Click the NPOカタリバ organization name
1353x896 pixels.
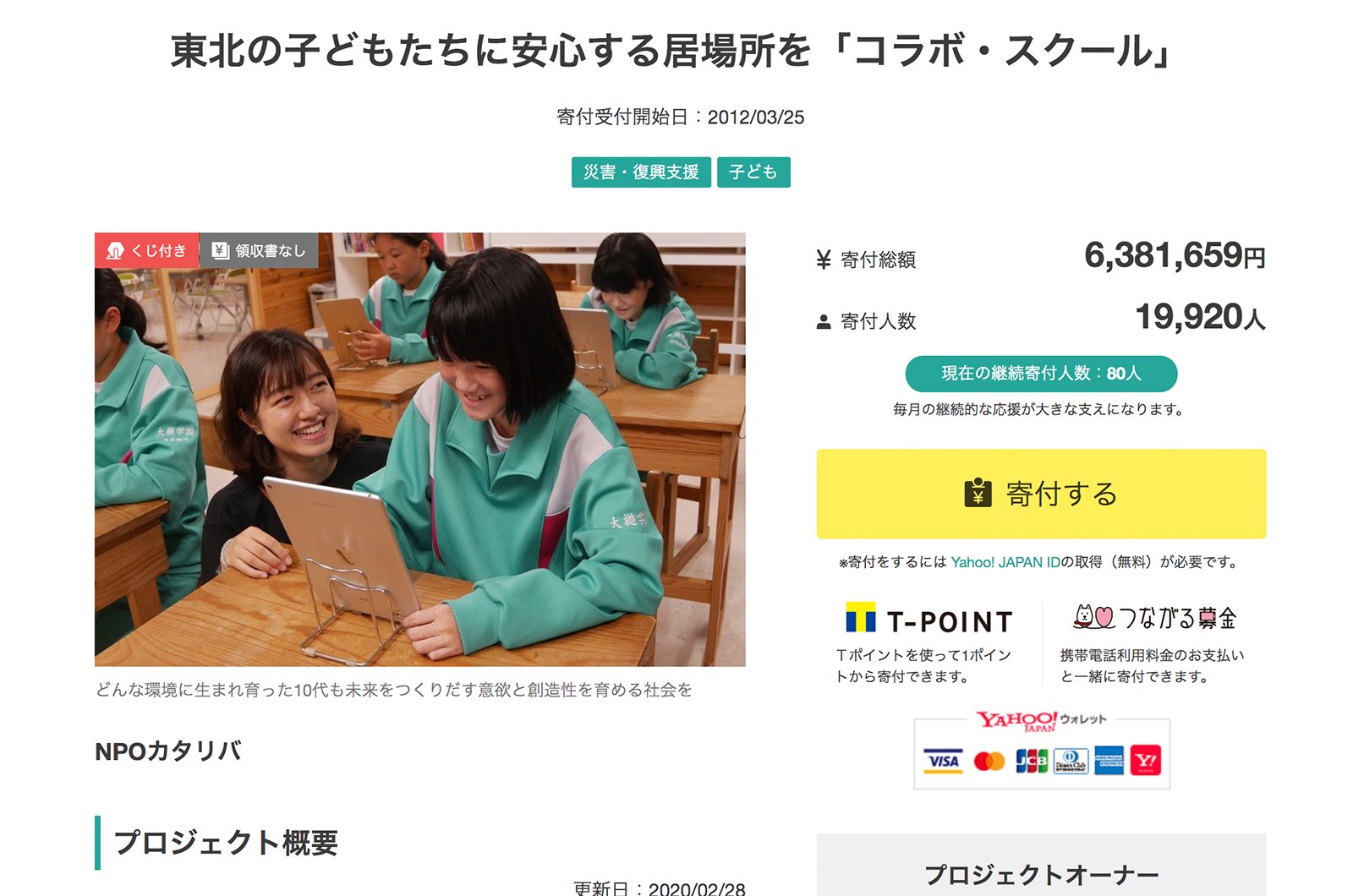click(168, 751)
